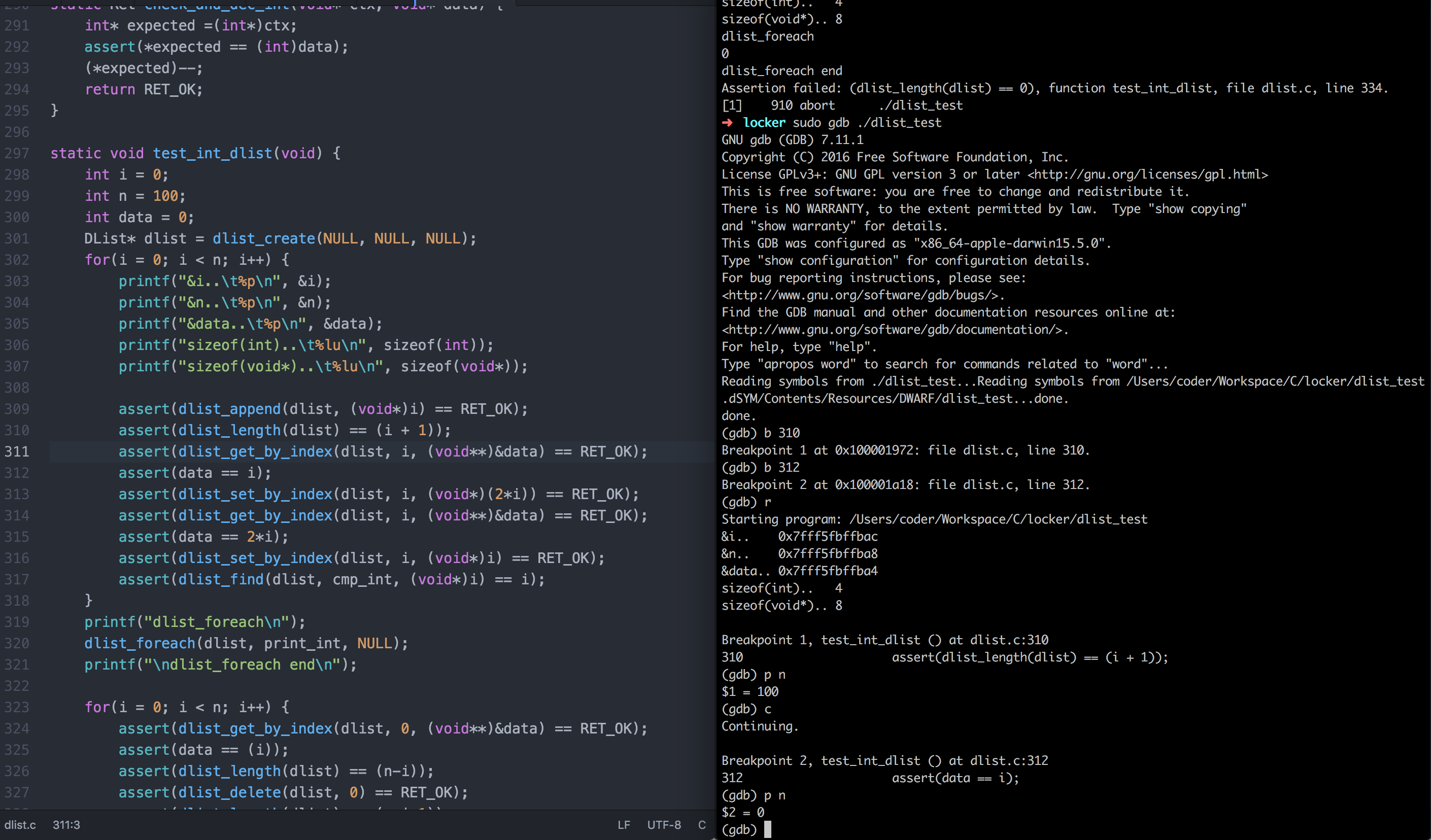The width and height of the screenshot is (1431, 840).
Task: Click 'Breakpoint 1 at 0x100001972' line
Action: point(906,450)
